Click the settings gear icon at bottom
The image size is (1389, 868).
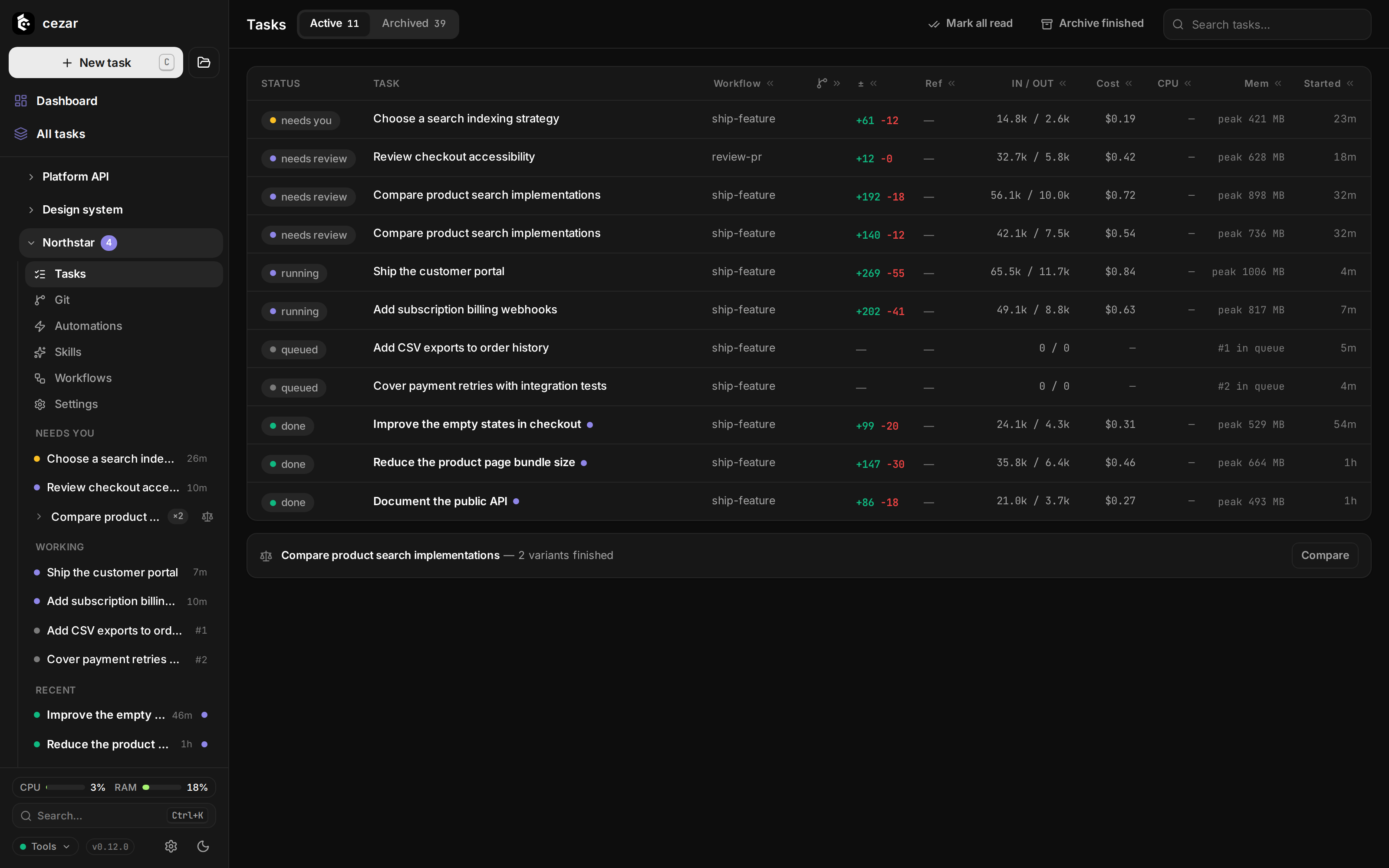(x=171, y=846)
